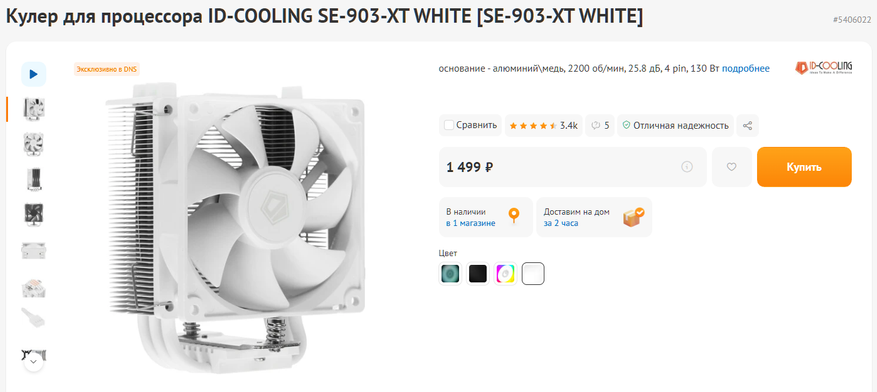
Task: Select the RGB color variant
Action: 505,273
